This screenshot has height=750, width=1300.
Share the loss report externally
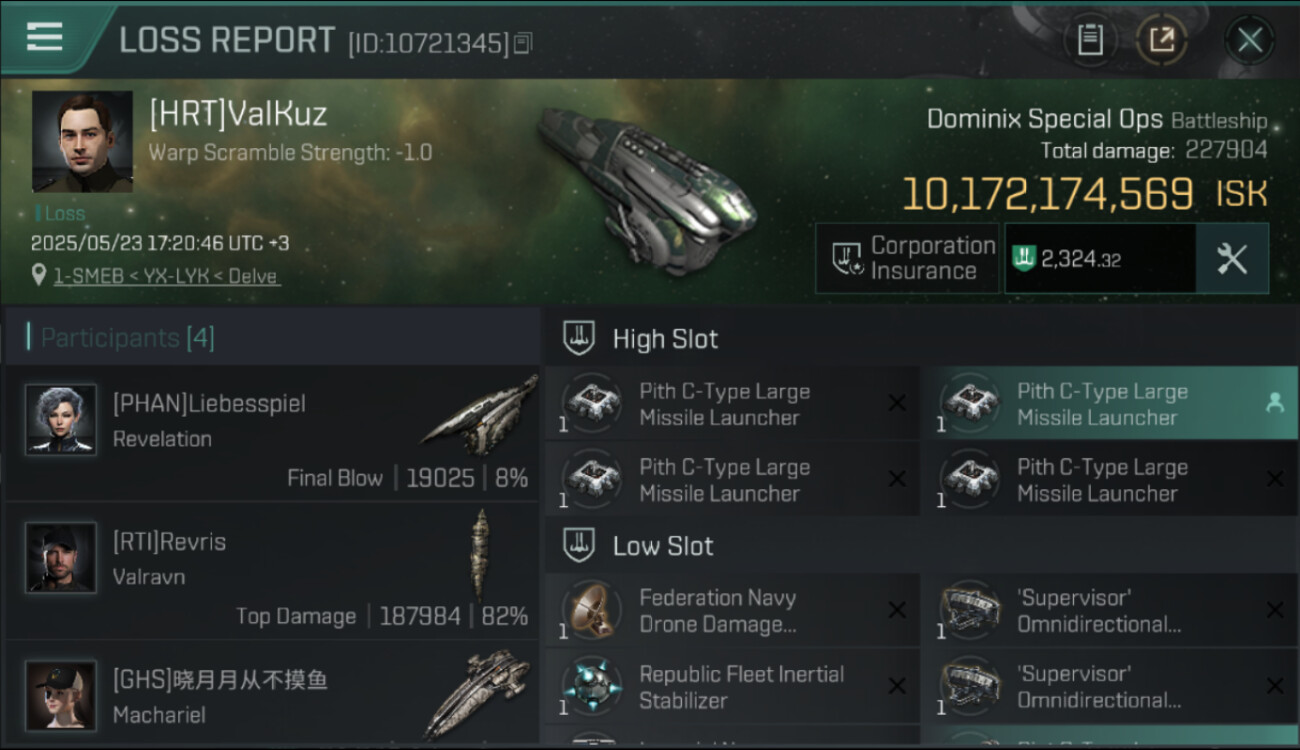(1161, 40)
